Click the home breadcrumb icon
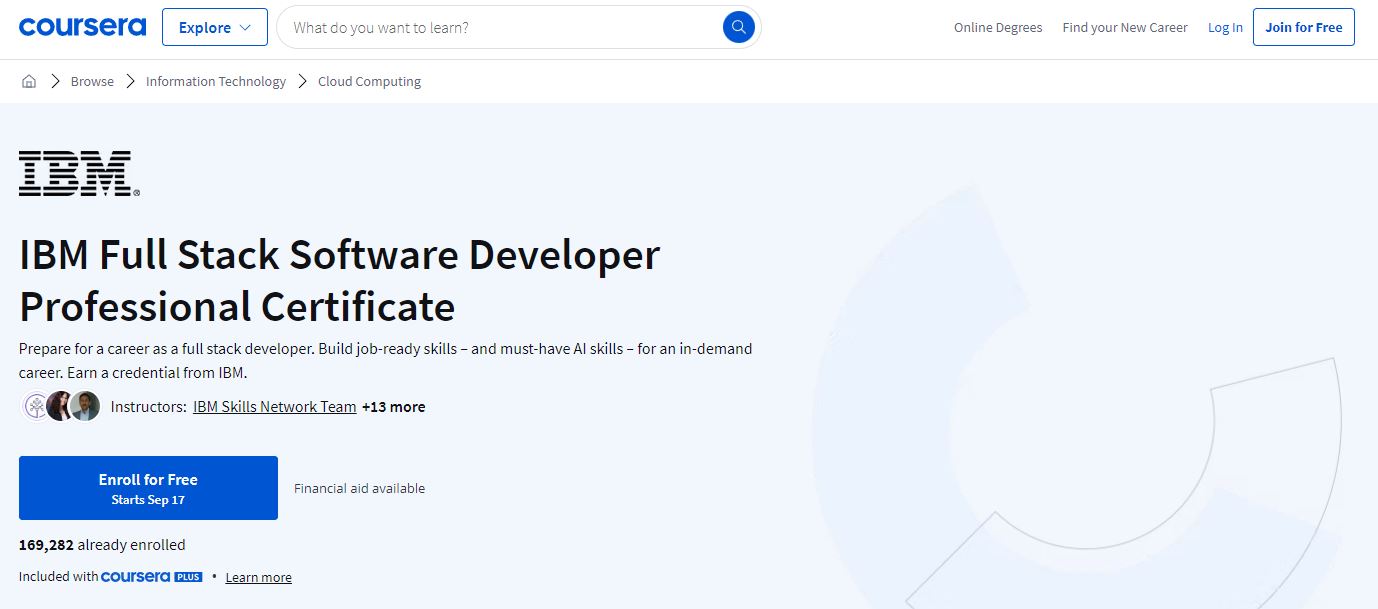 (x=29, y=81)
